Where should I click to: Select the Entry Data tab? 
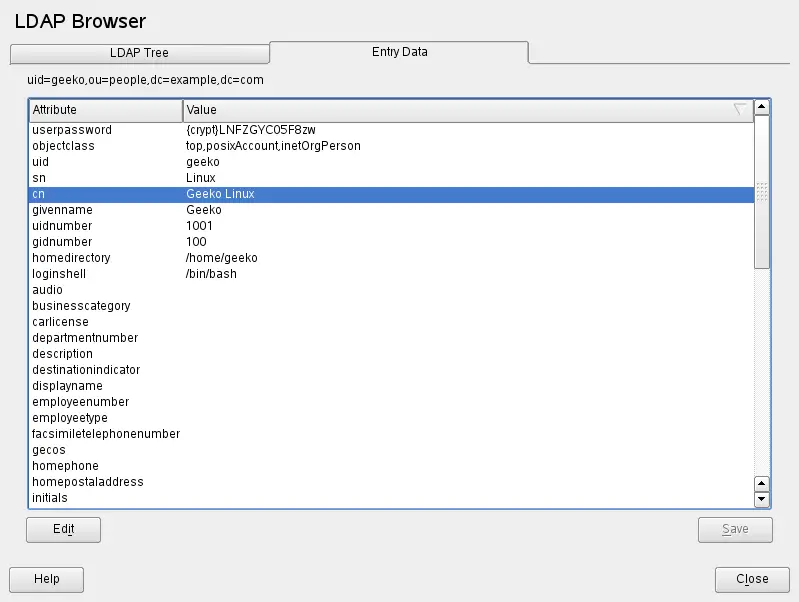pyautogui.click(x=399, y=52)
